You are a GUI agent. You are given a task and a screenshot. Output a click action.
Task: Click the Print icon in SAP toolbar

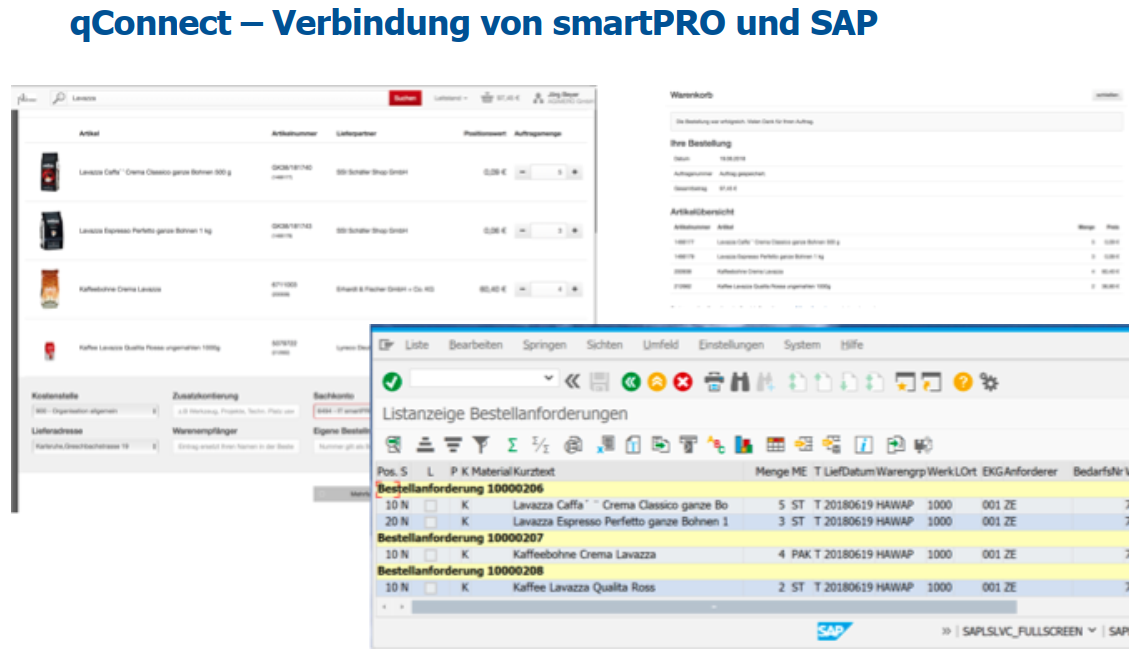(x=714, y=382)
